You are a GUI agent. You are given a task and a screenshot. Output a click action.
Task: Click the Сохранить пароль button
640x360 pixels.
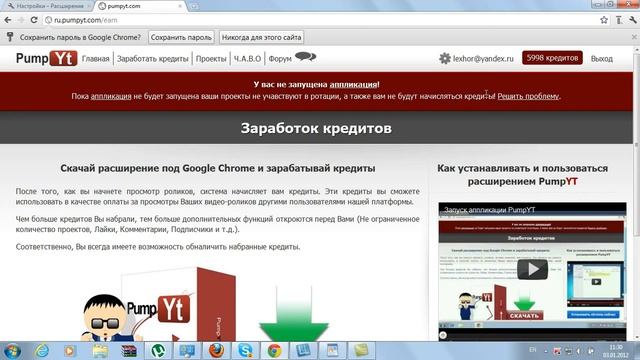pyautogui.click(x=181, y=37)
